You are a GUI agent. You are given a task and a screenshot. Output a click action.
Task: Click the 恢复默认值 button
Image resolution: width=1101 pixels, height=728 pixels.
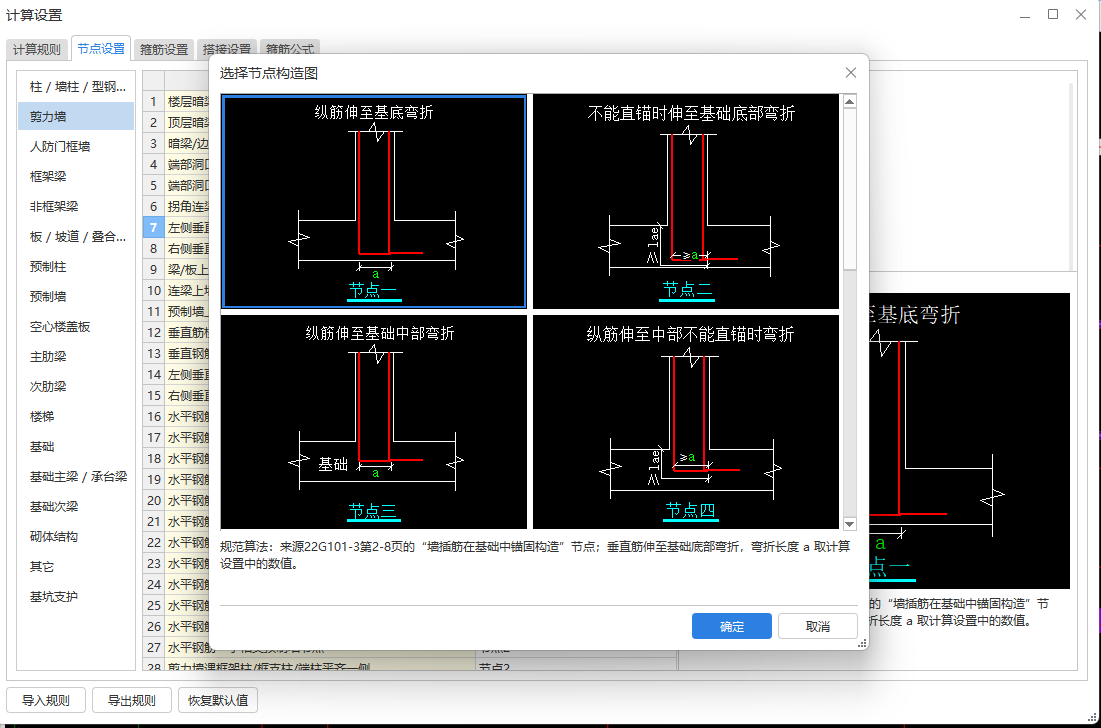tap(218, 700)
